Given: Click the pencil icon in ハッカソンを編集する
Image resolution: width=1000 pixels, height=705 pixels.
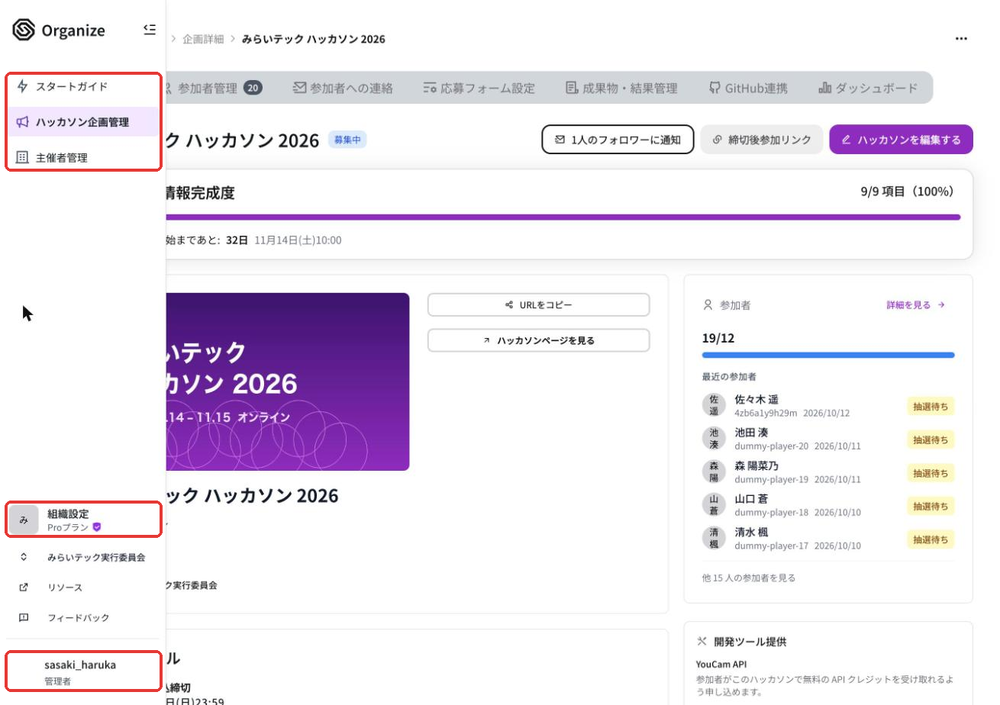Looking at the screenshot, I should coord(846,139).
